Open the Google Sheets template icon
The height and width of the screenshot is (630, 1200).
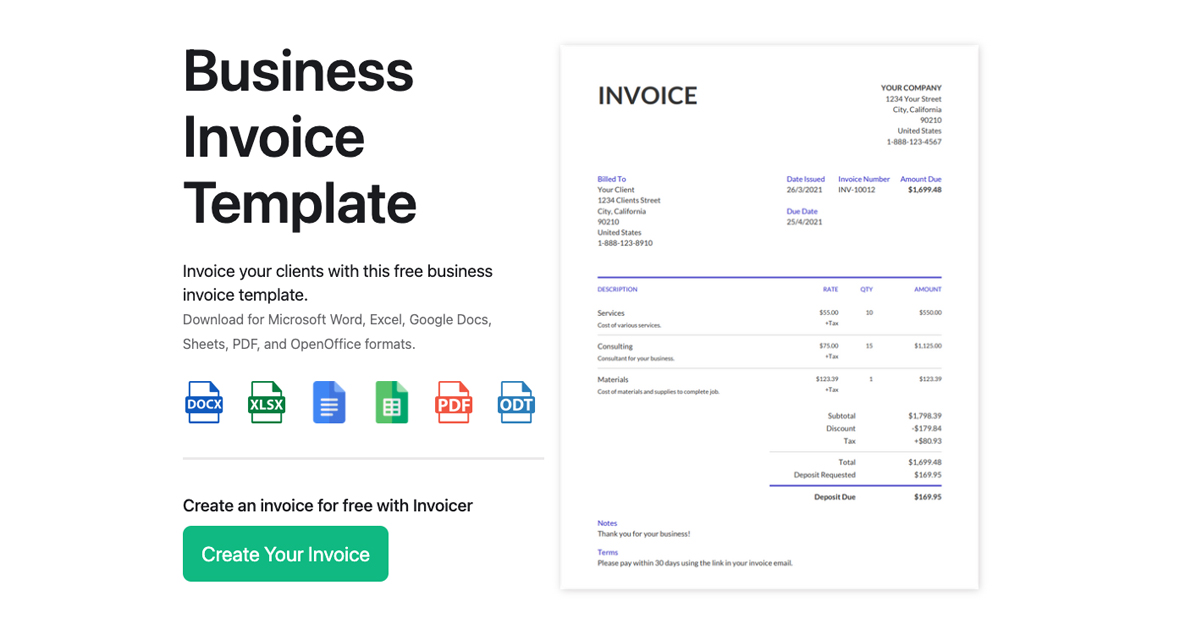[391, 402]
